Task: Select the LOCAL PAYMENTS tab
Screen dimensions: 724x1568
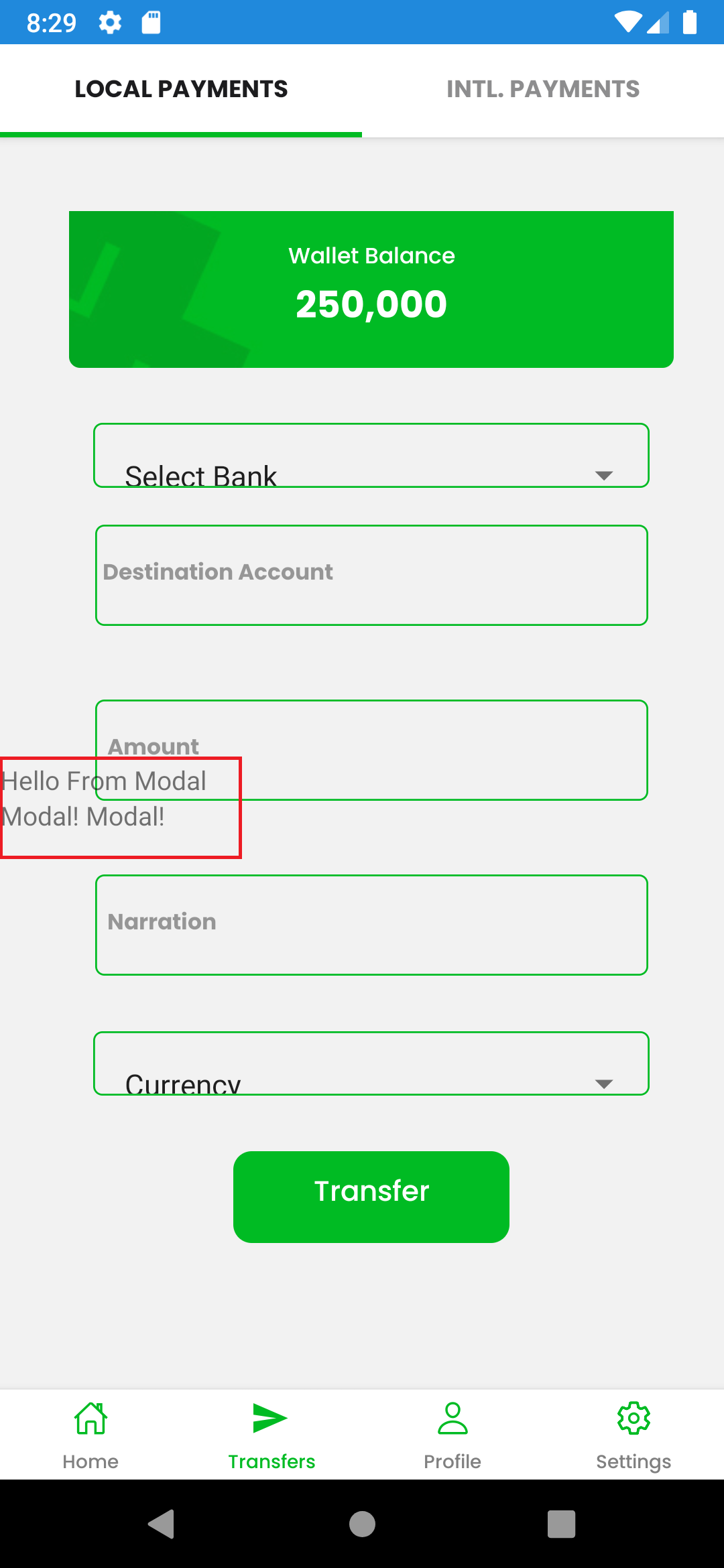Action: click(x=181, y=89)
